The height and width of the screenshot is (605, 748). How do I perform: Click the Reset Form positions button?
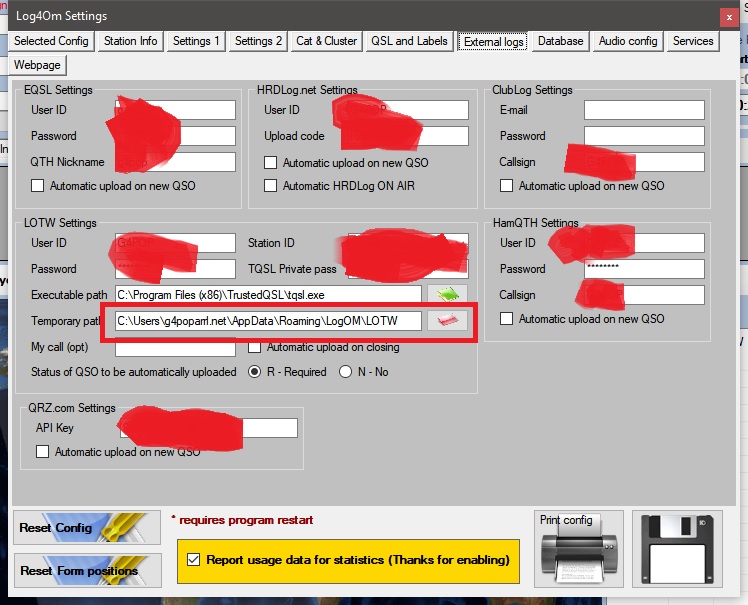(x=88, y=570)
